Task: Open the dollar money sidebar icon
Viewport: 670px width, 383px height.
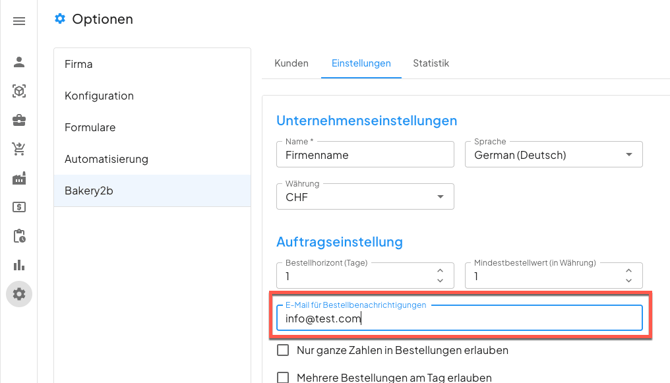Action: tap(19, 207)
